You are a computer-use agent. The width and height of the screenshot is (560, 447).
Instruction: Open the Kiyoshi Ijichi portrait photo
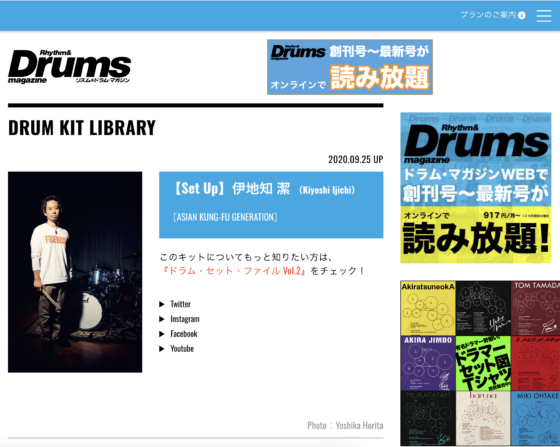pos(75,272)
